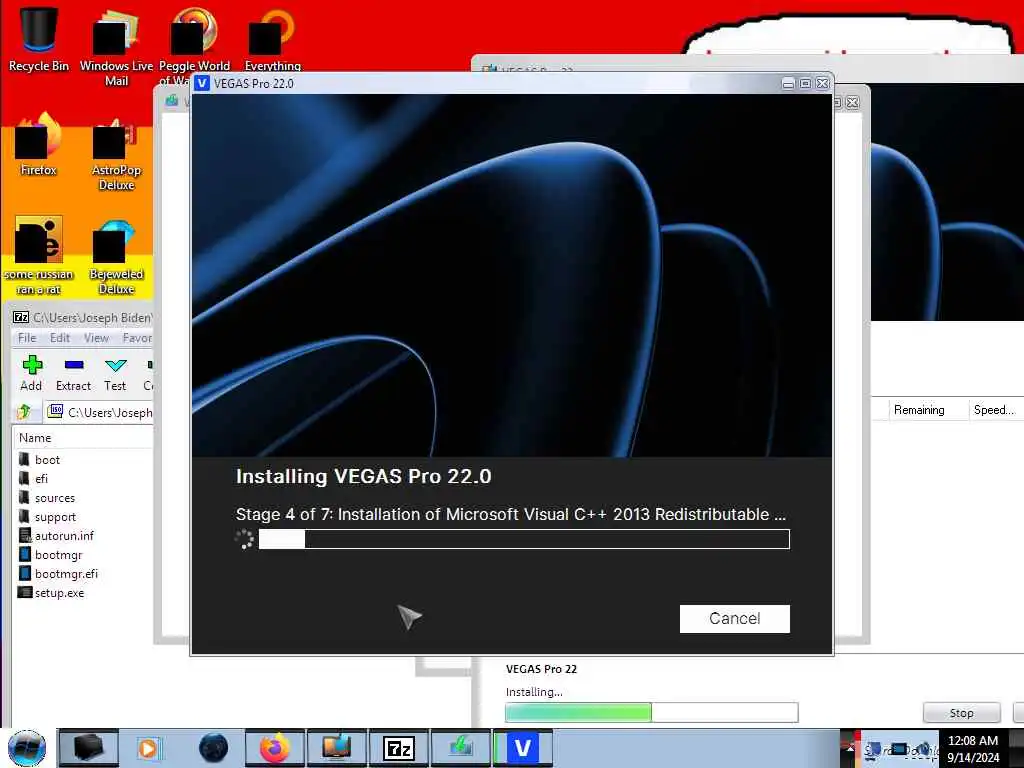Stop the download in the background window

[x=961, y=712]
